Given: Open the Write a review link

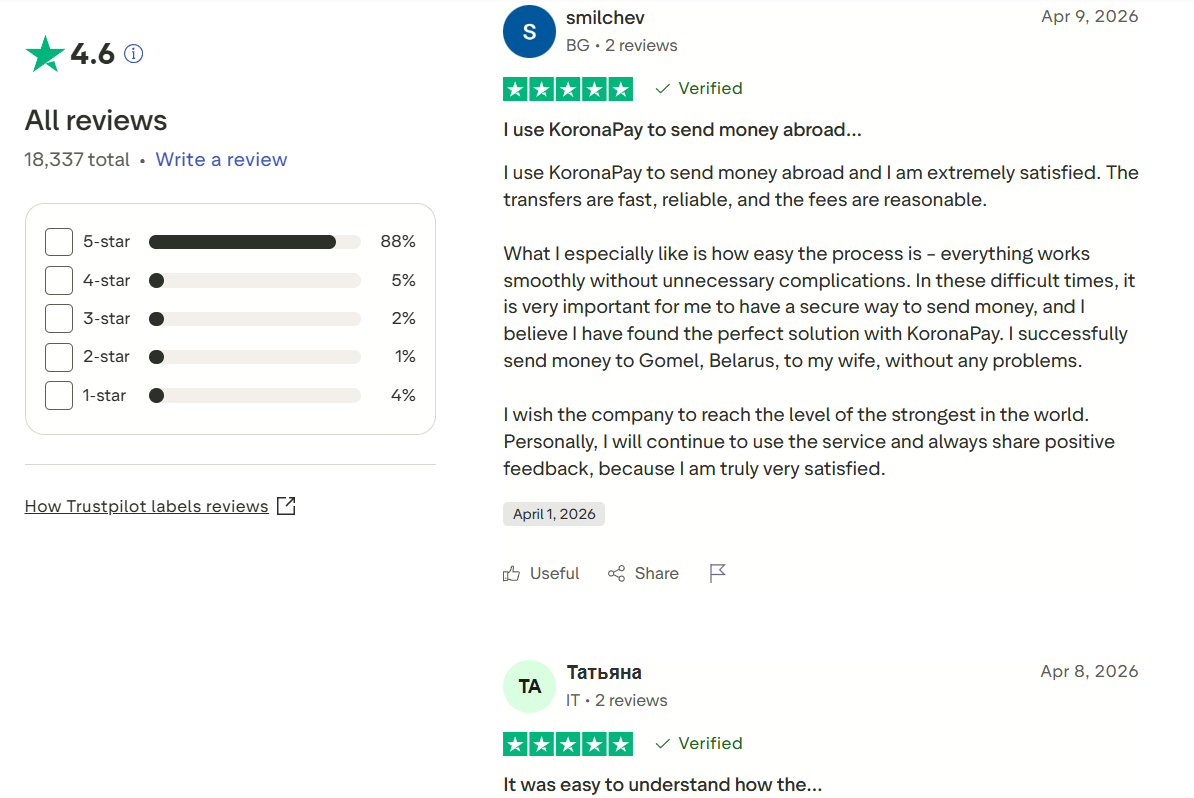Looking at the screenshot, I should [221, 160].
